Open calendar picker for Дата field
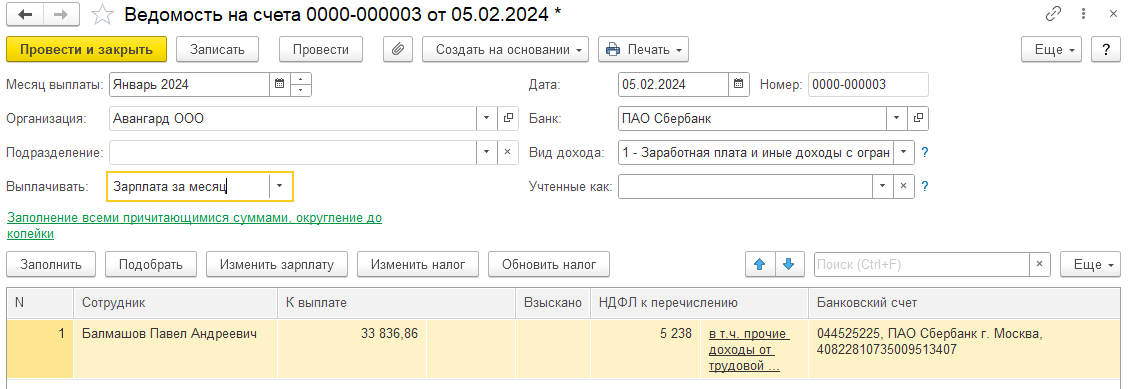 (738, 84)
